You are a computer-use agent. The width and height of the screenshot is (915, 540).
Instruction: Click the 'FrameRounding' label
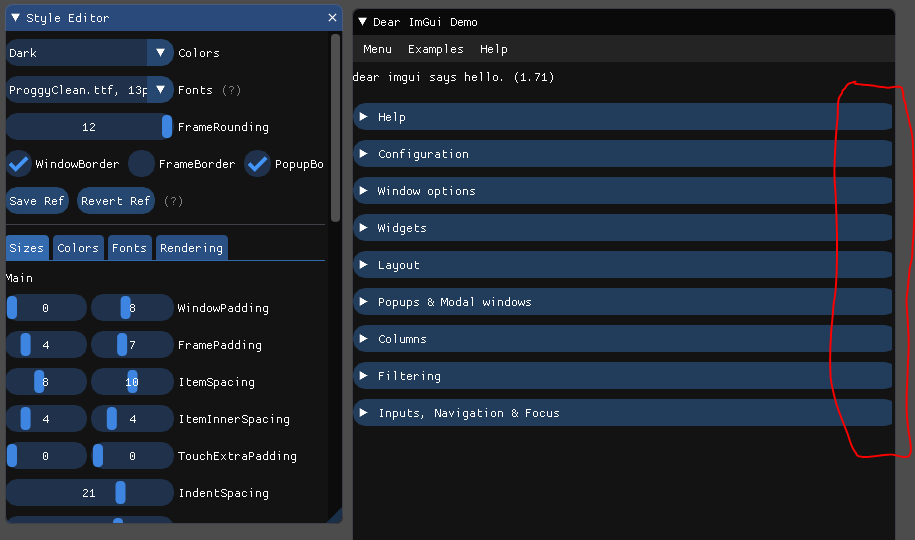tap(223, 127)
